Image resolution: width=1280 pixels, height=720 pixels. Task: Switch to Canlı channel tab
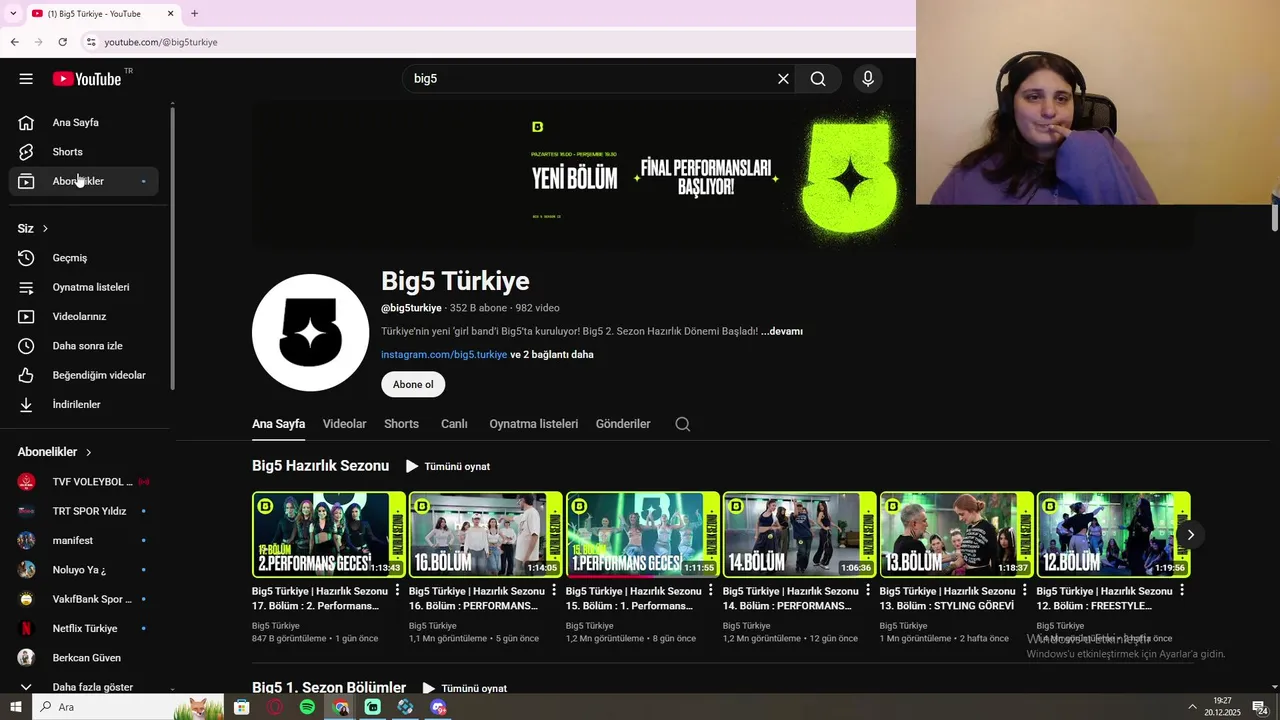tap(454, 424)
